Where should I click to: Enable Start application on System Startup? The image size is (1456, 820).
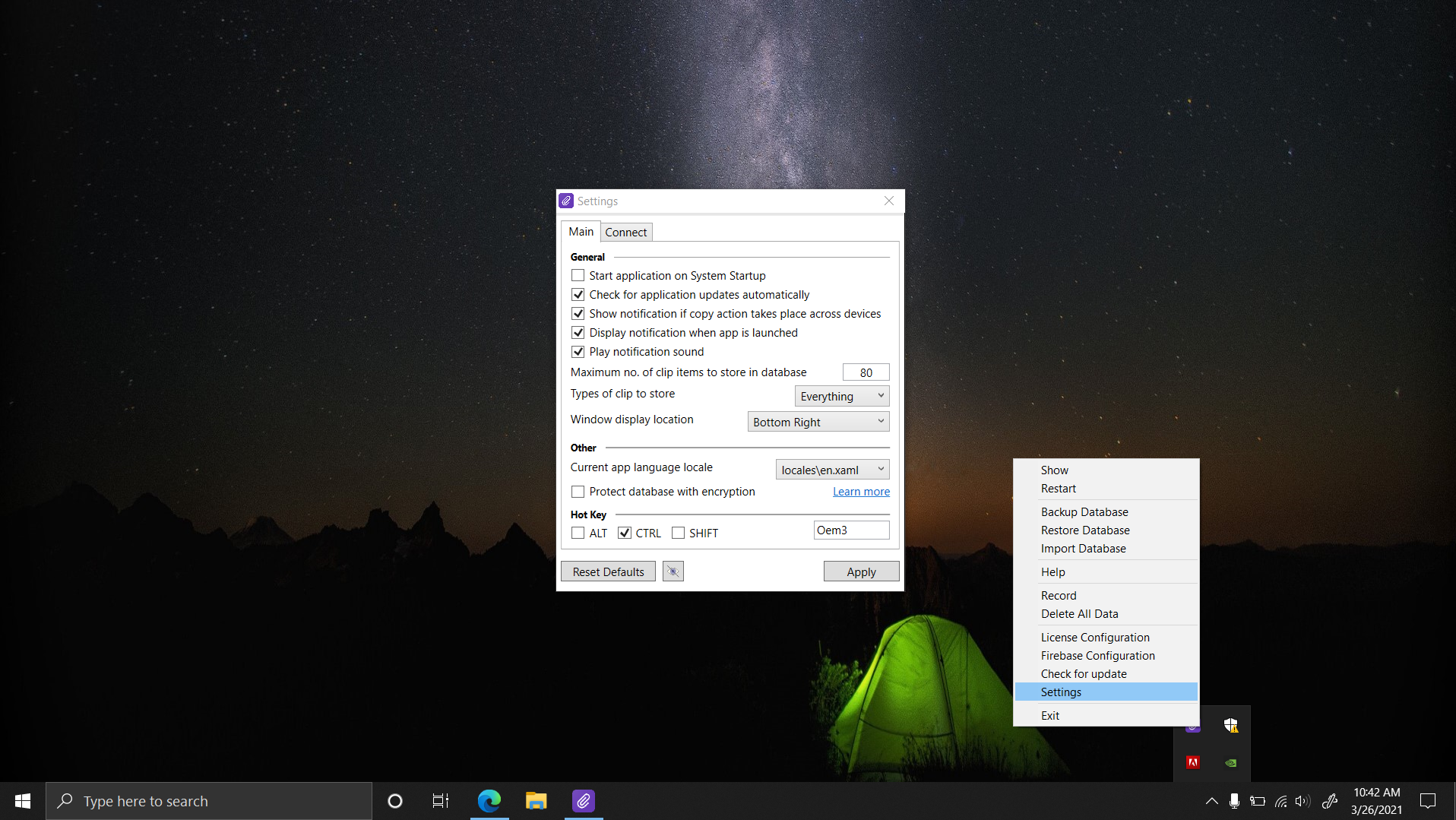pos(578,276)
